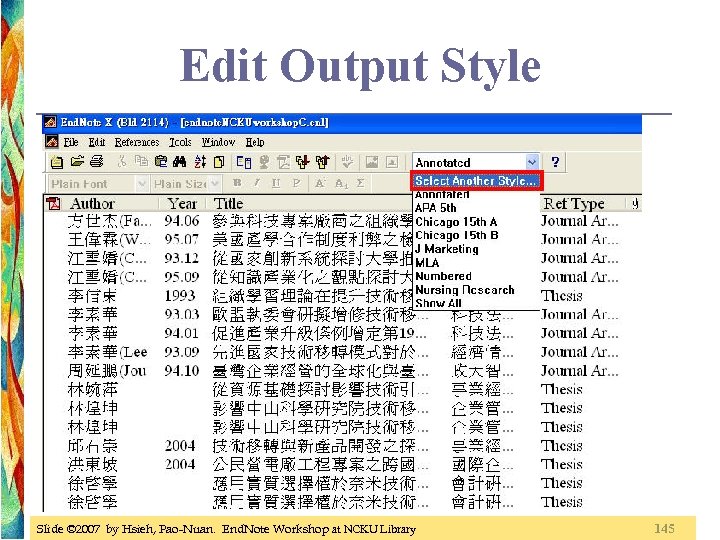Click the Cut scissors icon
This screenshot has height=540, width=720.
click(122, 162)
